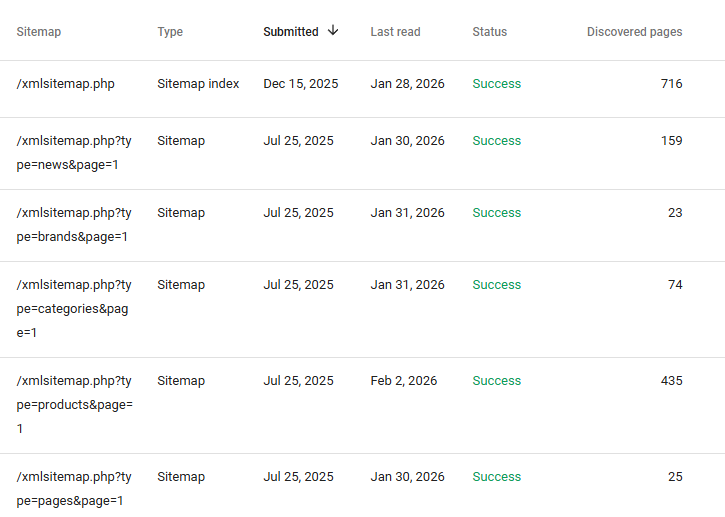Open the type=news sitemap entry
Screen dimensions: 725x517
pos(74,153)
